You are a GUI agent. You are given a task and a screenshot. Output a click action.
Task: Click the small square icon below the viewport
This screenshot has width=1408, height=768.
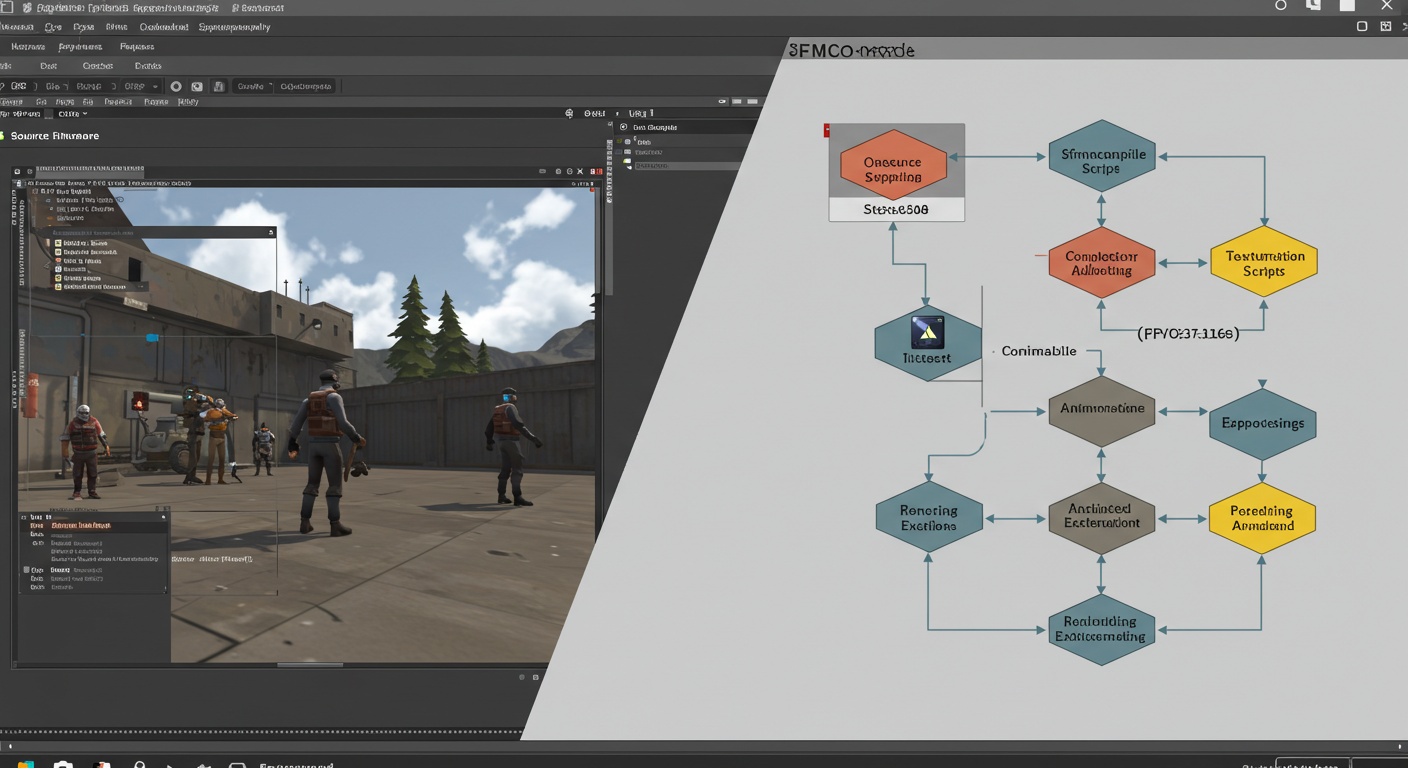coord(535,677)
